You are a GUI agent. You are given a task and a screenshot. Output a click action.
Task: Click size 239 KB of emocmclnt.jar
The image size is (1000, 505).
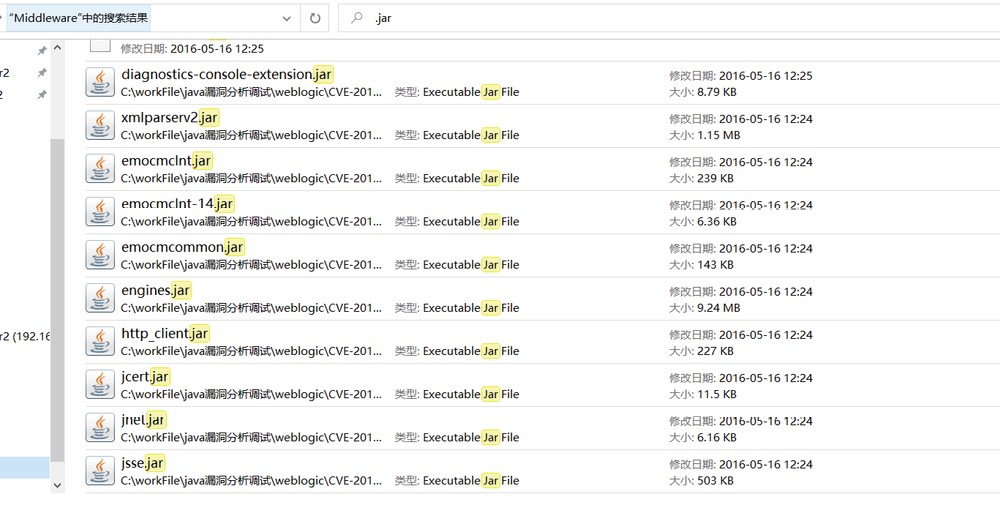point(702,179)
